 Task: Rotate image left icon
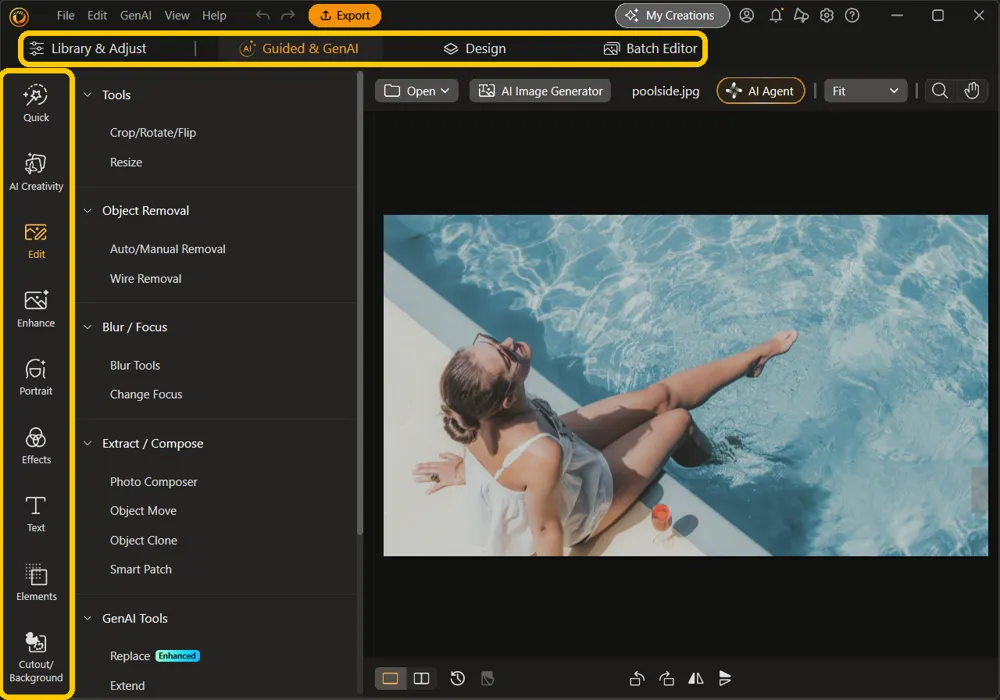tap(636, 678)
